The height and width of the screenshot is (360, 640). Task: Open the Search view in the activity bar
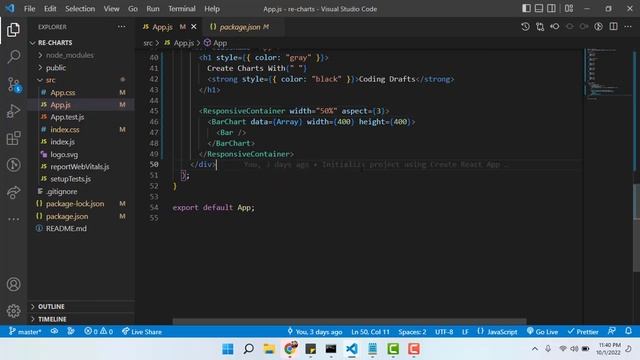click(13, 57)
